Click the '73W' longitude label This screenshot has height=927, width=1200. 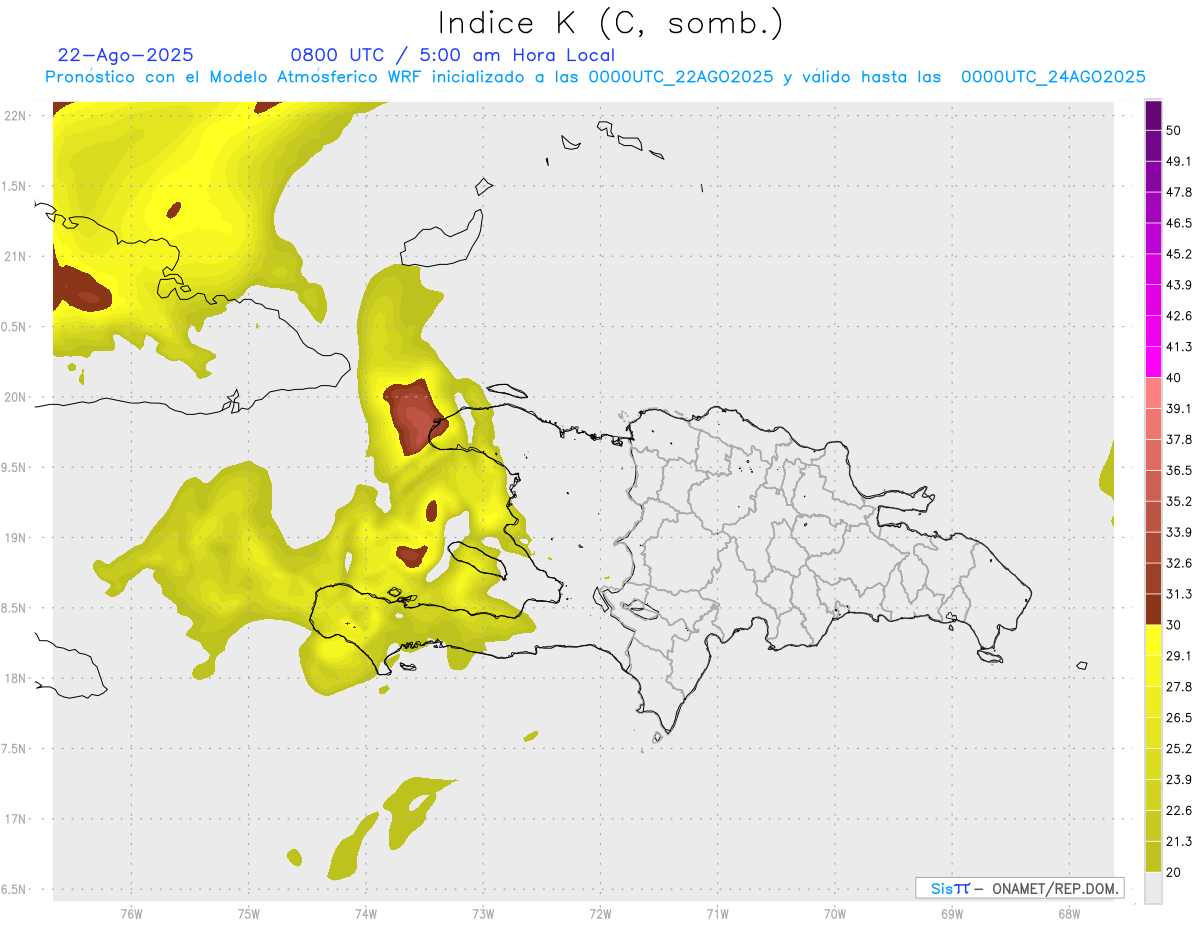click(483, 914)
